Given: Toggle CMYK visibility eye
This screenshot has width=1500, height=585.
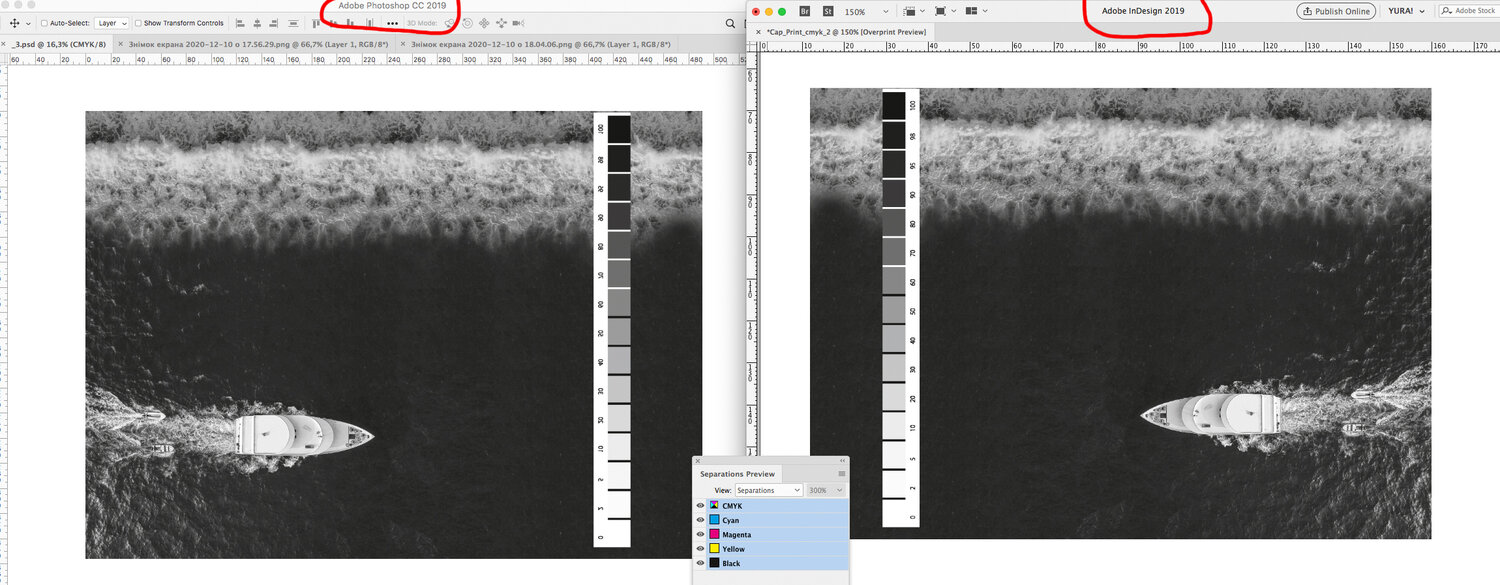Looking at the screenshot, I should coord(700,506).
